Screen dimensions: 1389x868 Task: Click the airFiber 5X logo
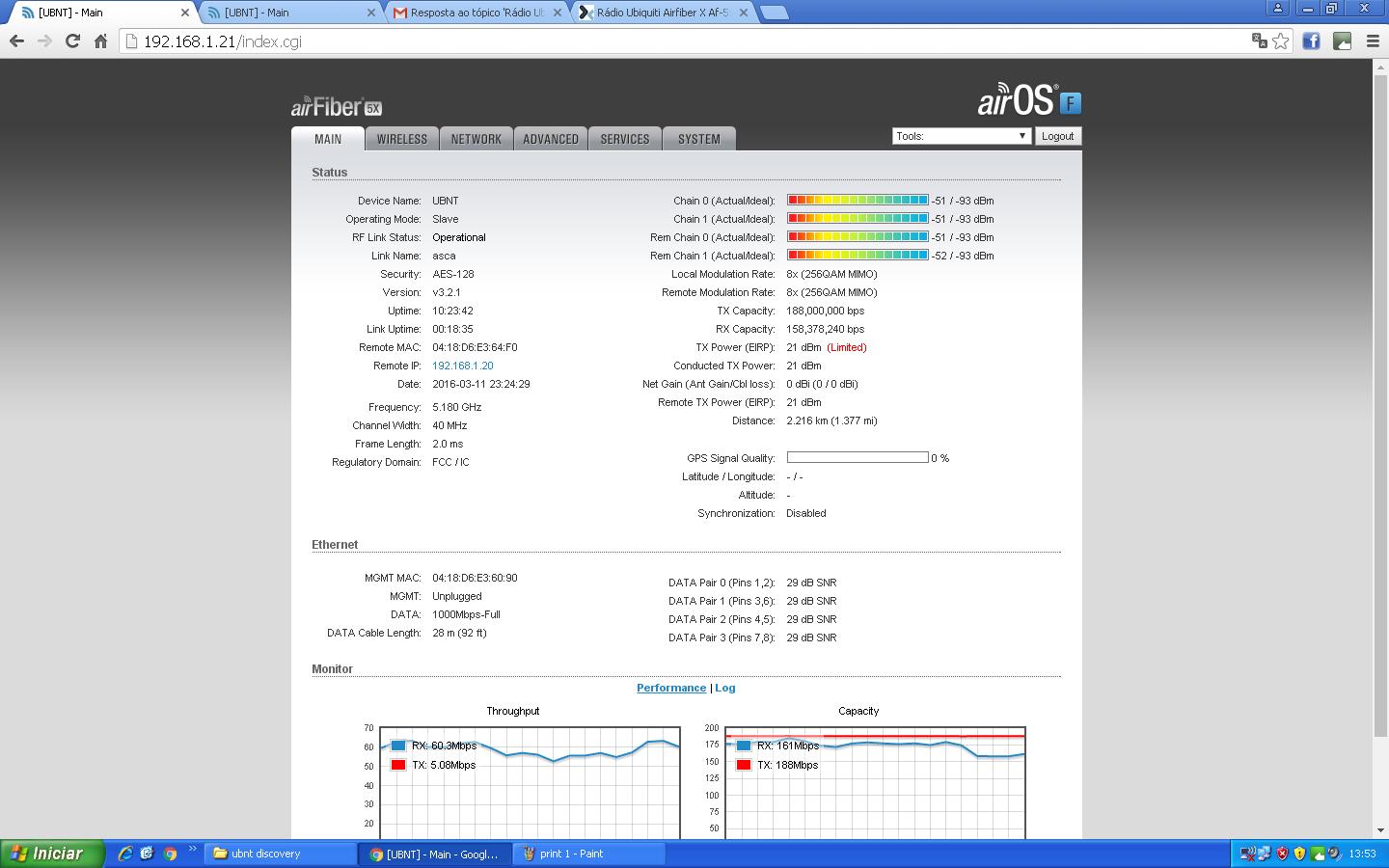pos(337,106)
